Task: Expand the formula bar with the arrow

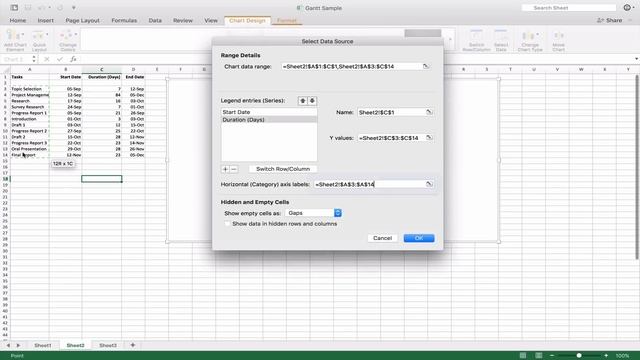Action: (x=636, y=59)
